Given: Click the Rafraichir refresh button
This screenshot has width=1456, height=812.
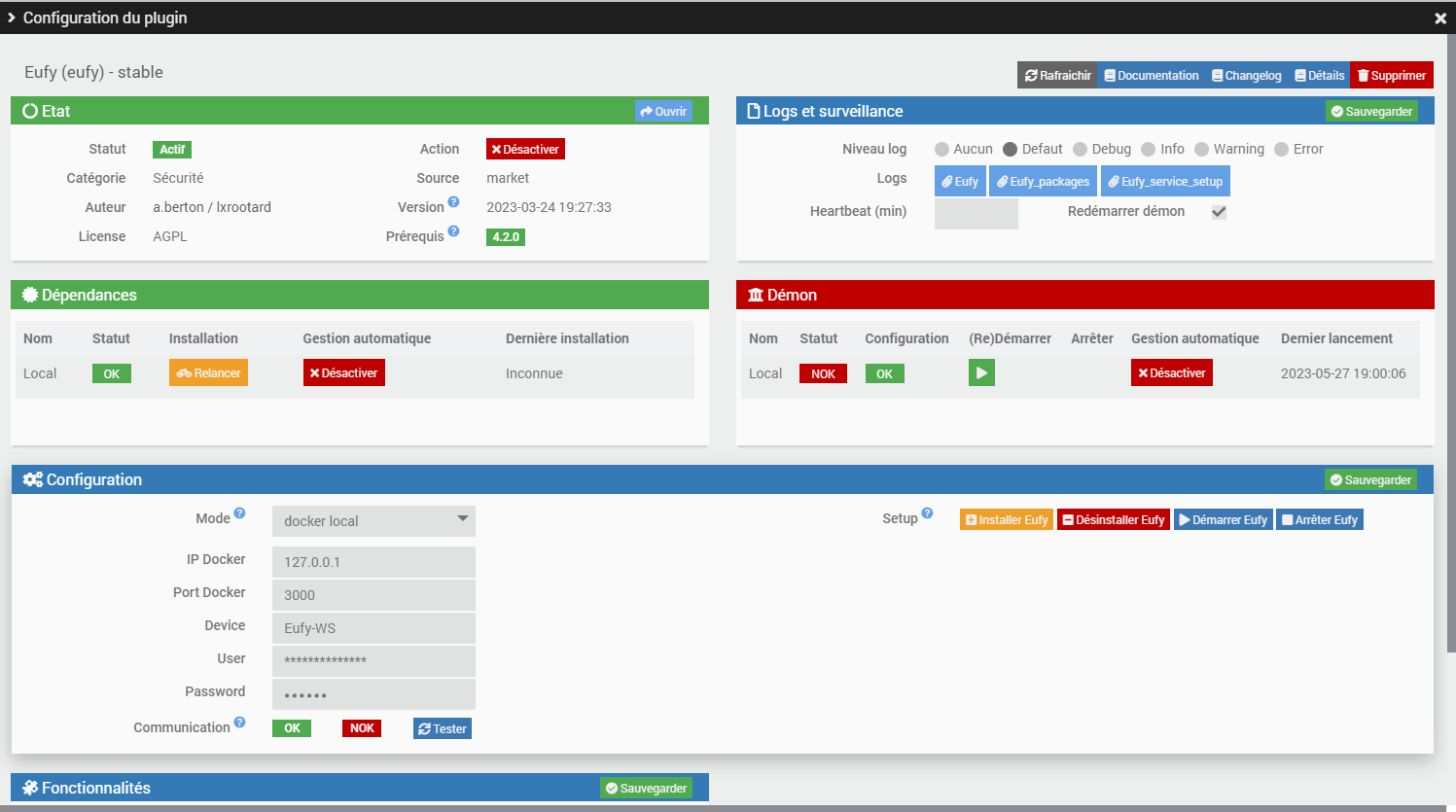Looking at the screenshot, I should pyautogui.click(x=1057, y=75).
